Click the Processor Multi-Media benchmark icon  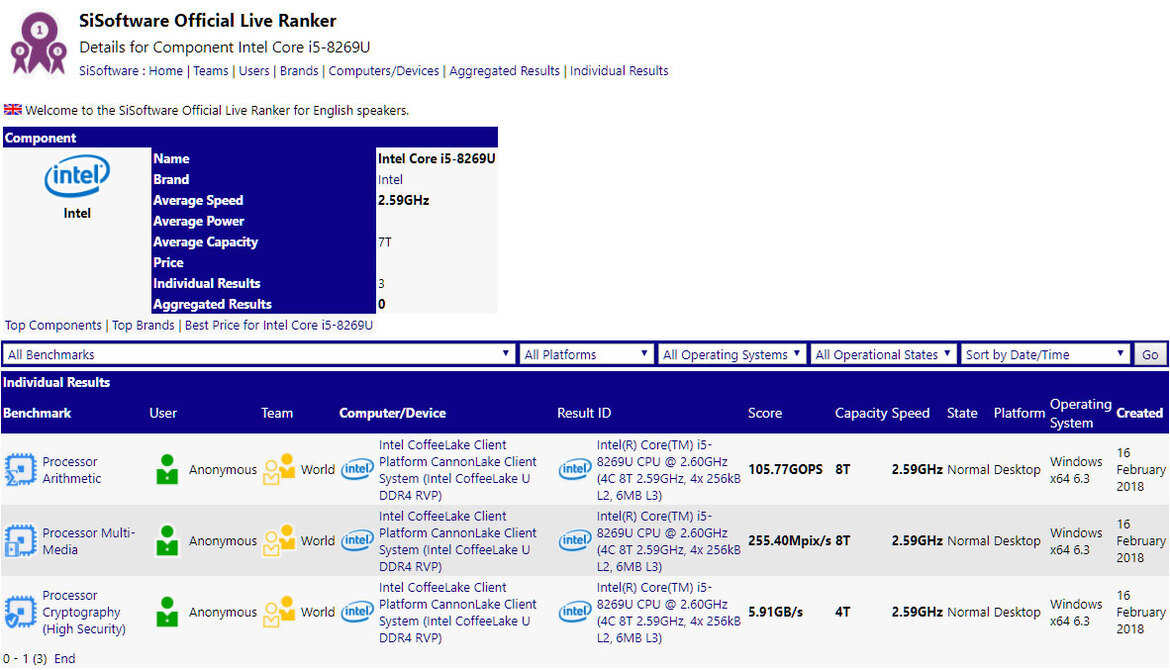pos(20,541)
